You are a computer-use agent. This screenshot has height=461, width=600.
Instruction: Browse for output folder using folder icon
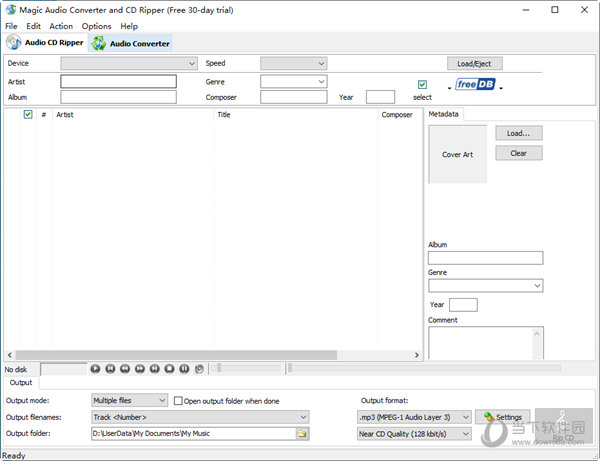pyautogui.click(x=302, y=433)
